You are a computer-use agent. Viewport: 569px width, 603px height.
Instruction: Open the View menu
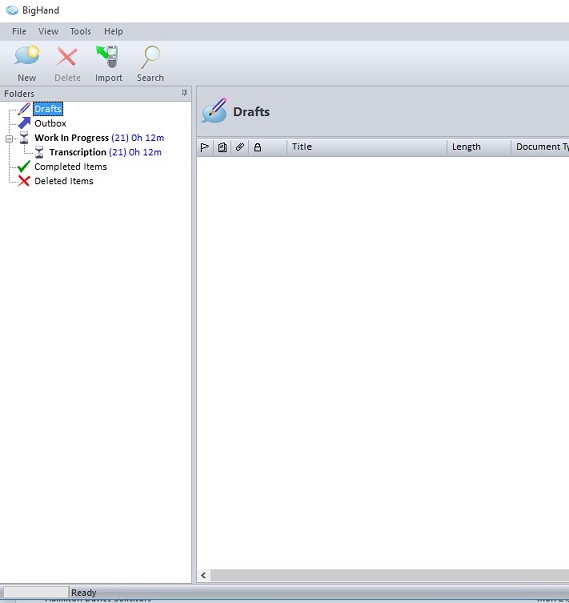point(48,32)
